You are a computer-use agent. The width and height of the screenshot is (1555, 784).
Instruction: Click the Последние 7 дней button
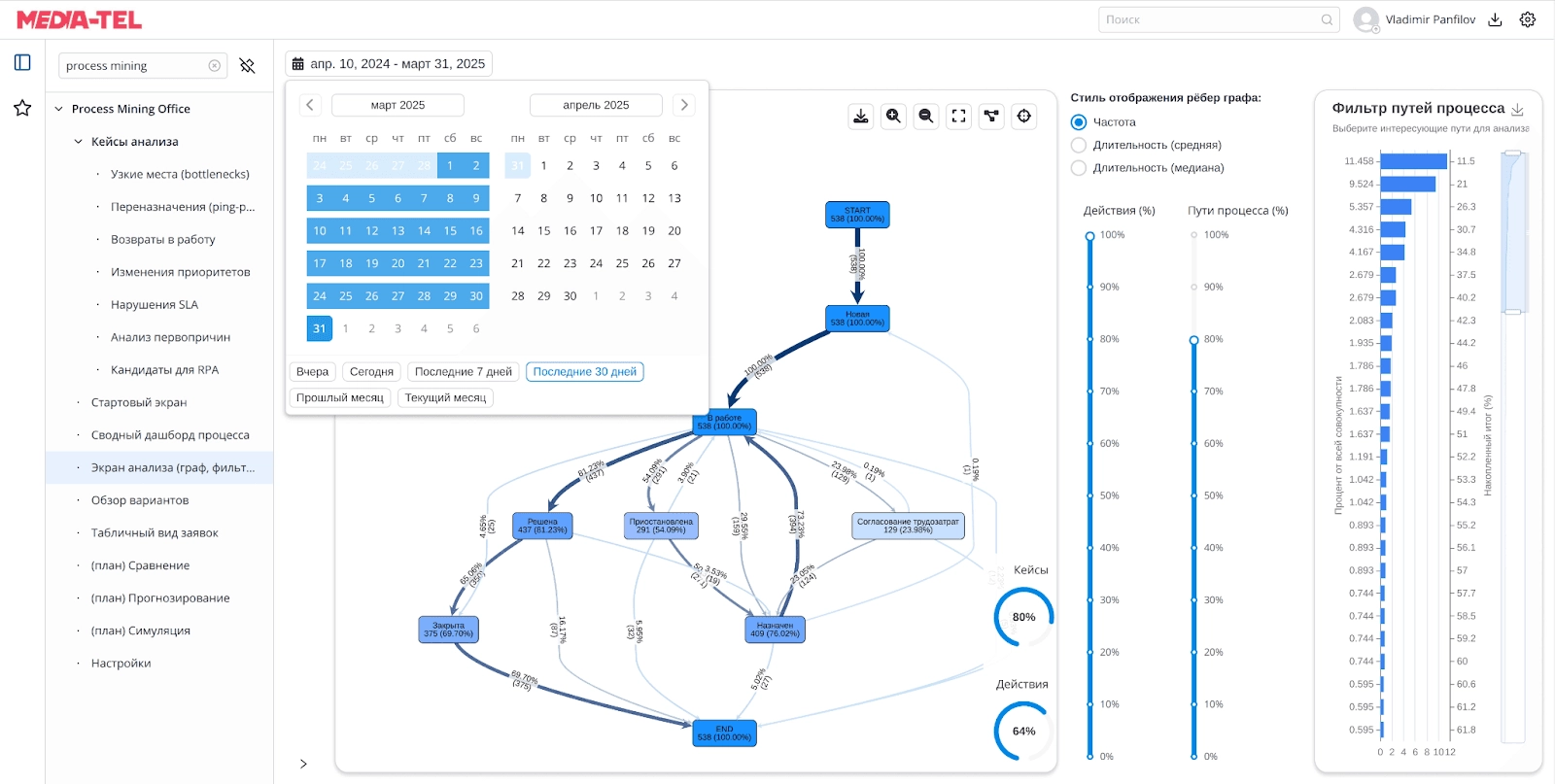pyautogui.click(x=463, y=372)
